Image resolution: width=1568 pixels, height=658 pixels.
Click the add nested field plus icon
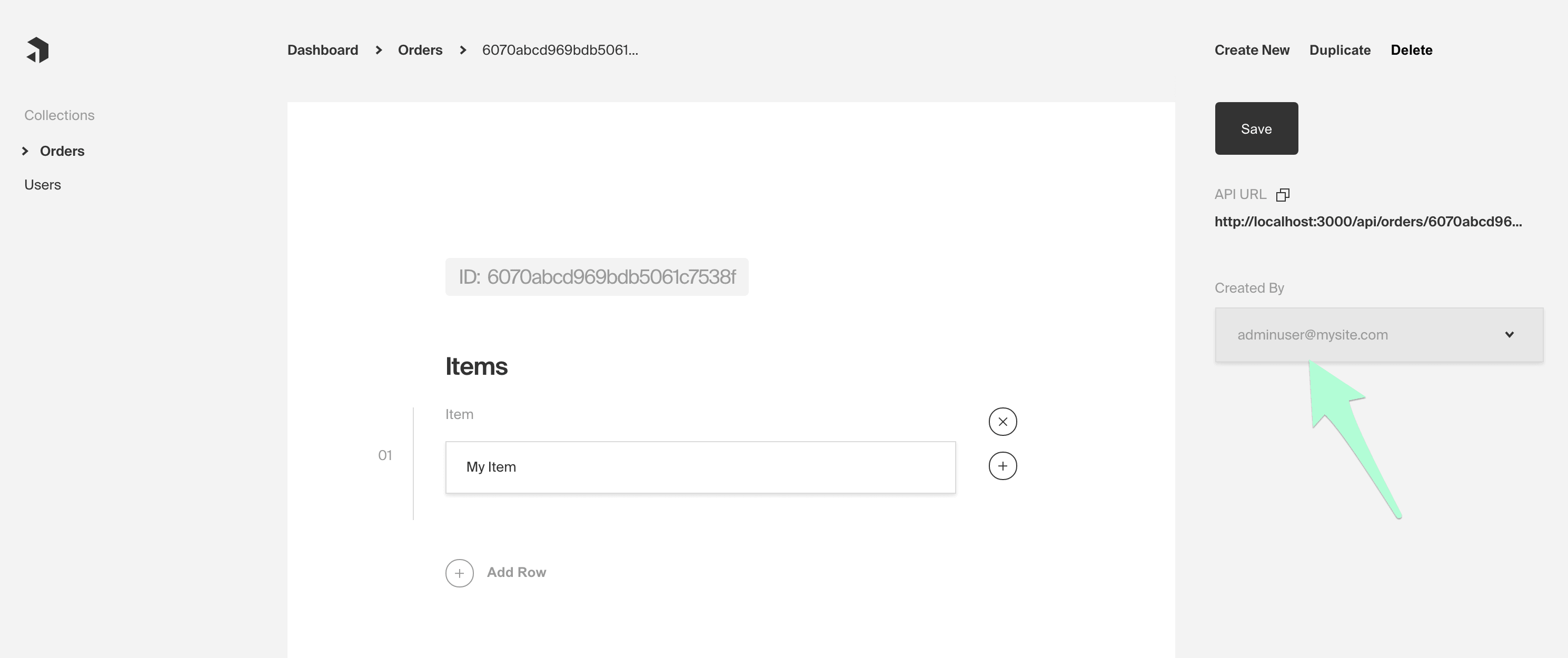point(1003,465)
